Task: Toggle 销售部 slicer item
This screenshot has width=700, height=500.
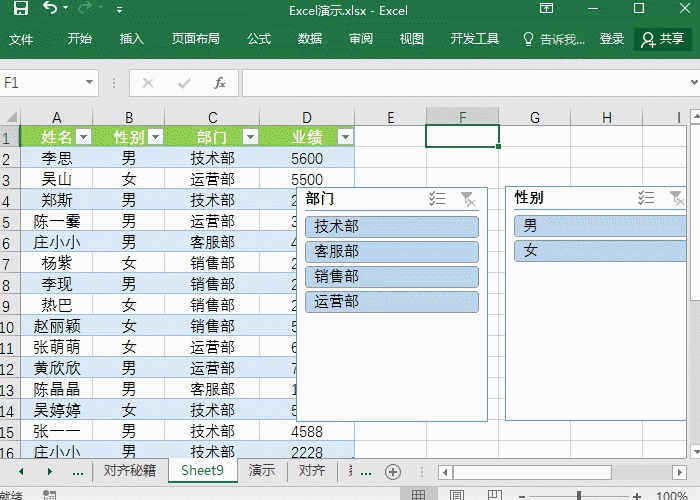Action: click(392, 277)
